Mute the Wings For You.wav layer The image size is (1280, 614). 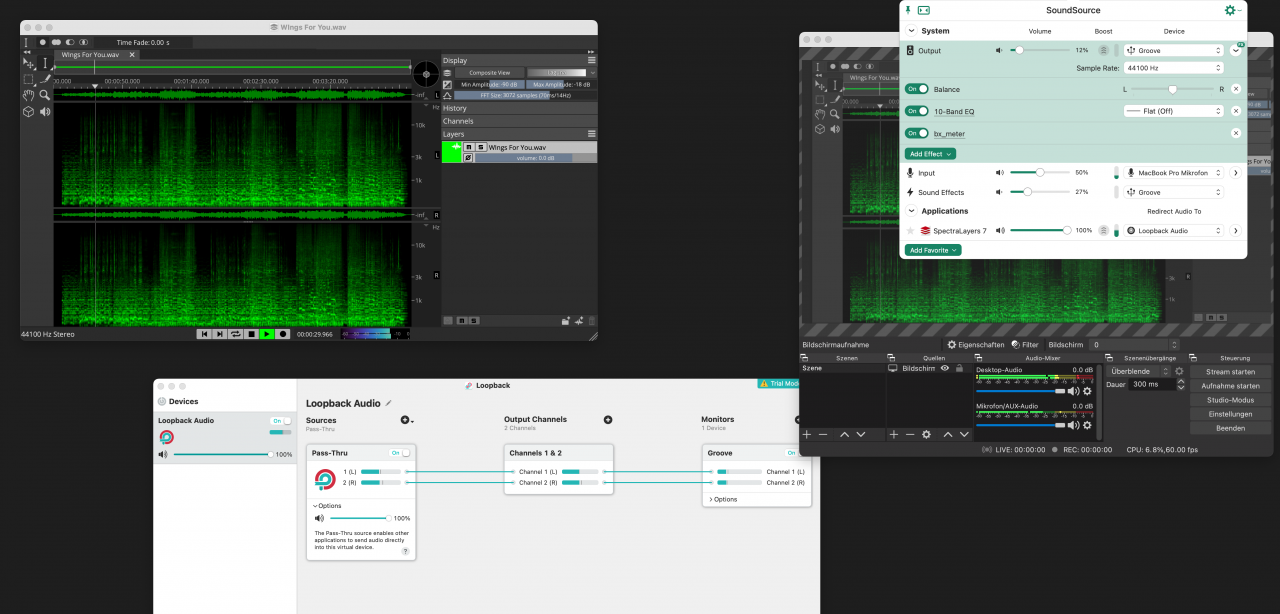pos(468,147)
